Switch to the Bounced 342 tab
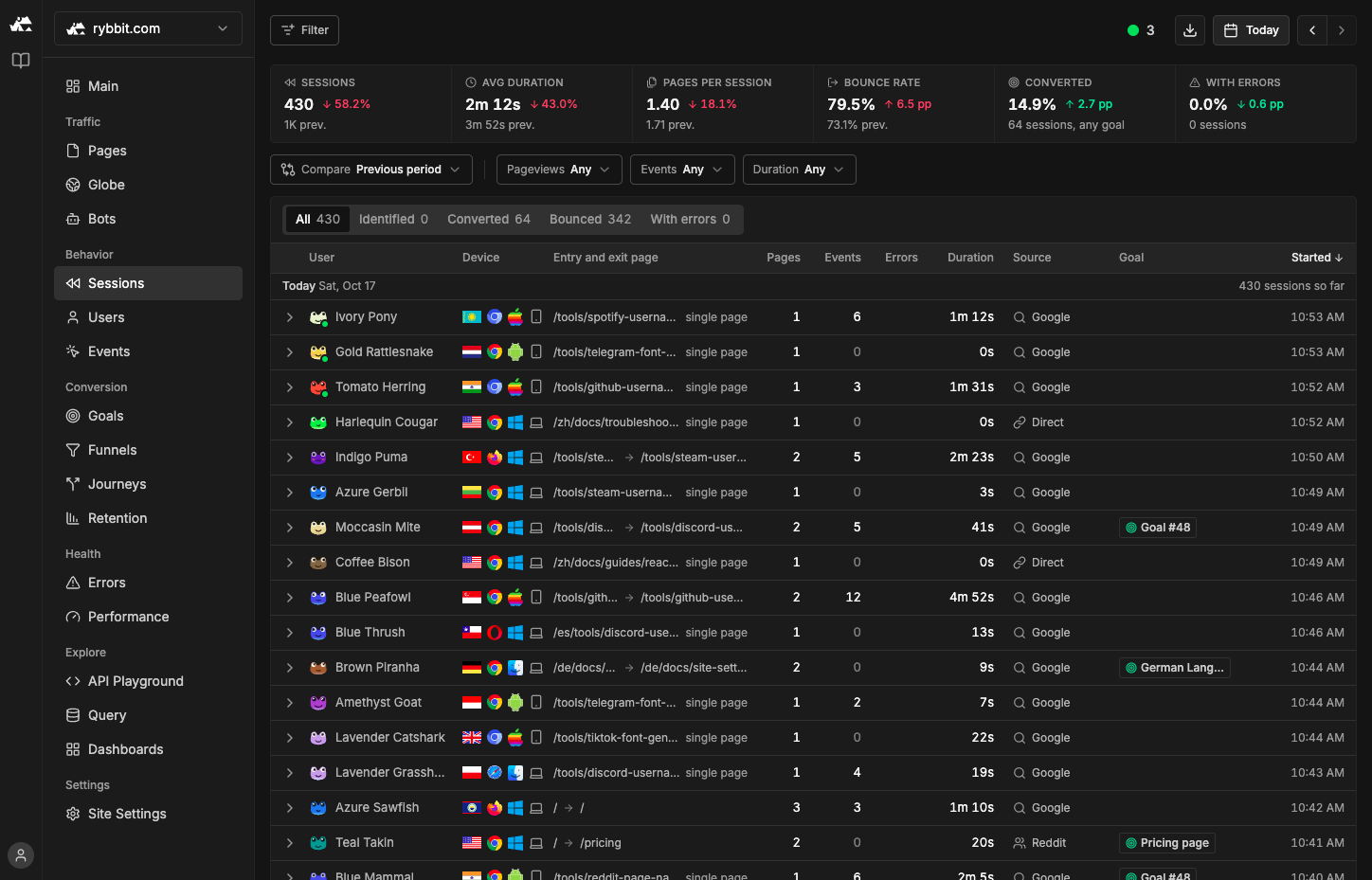 tap(590, 219)
